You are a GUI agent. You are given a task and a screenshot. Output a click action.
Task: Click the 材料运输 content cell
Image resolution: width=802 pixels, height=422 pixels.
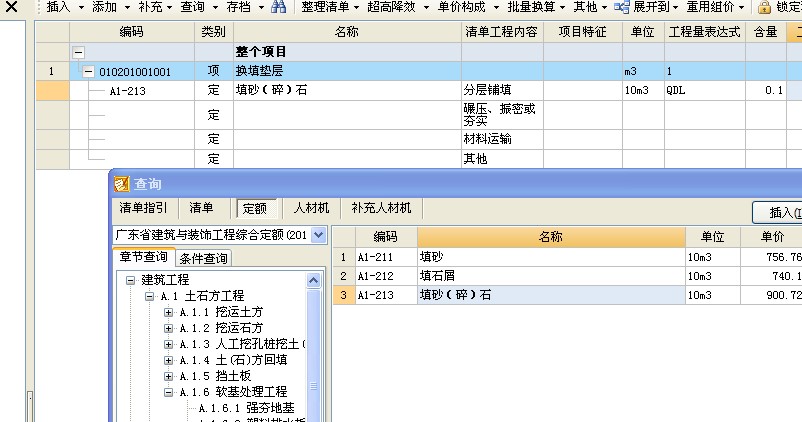502,139
